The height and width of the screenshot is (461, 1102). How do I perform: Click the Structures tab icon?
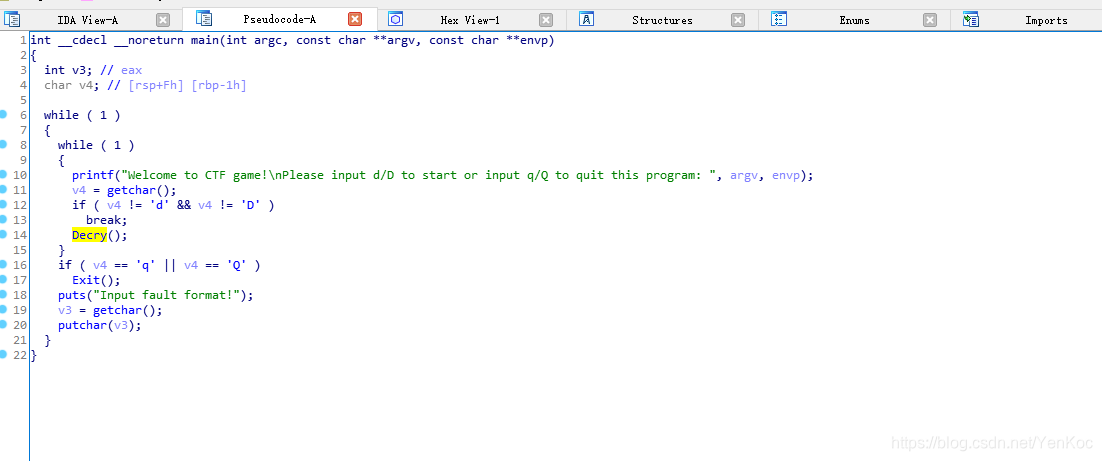[x=587, y=20]
